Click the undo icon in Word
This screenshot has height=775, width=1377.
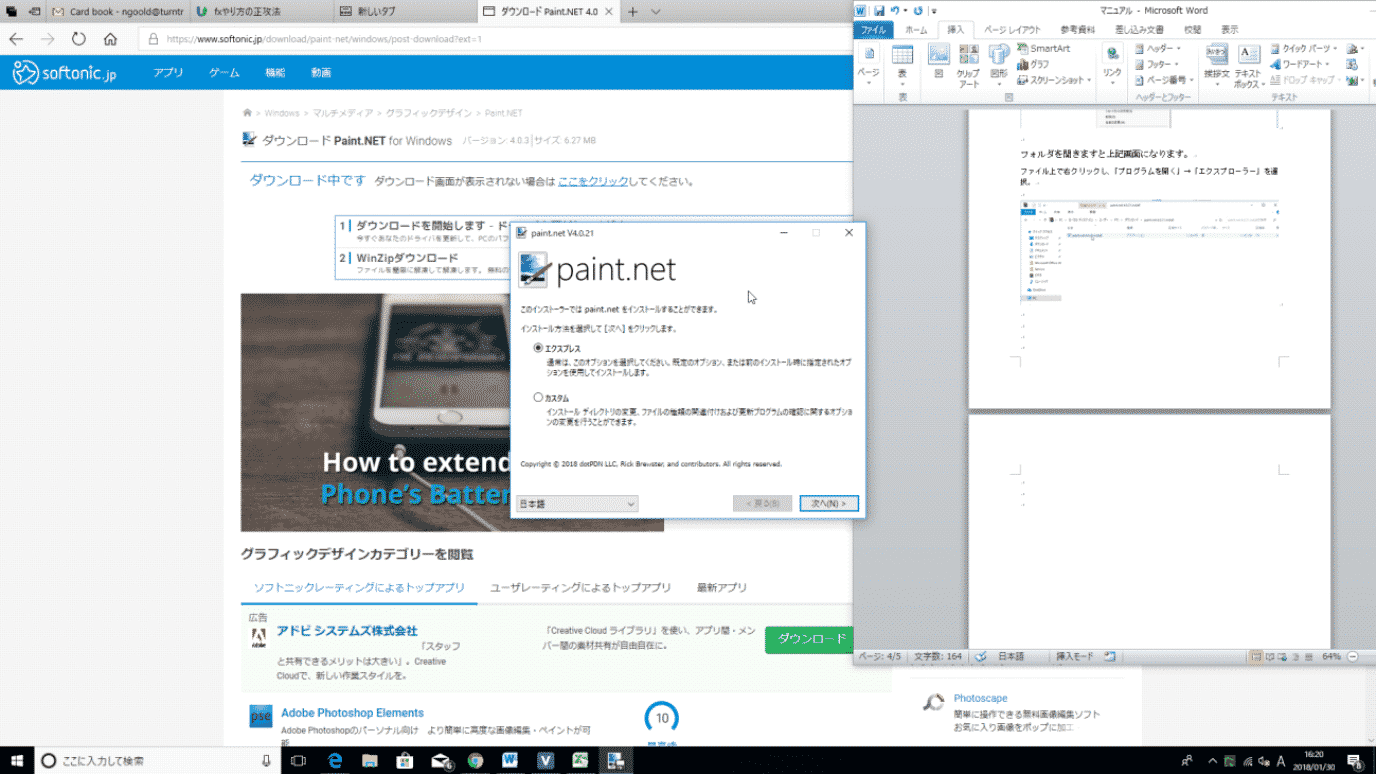896,11
